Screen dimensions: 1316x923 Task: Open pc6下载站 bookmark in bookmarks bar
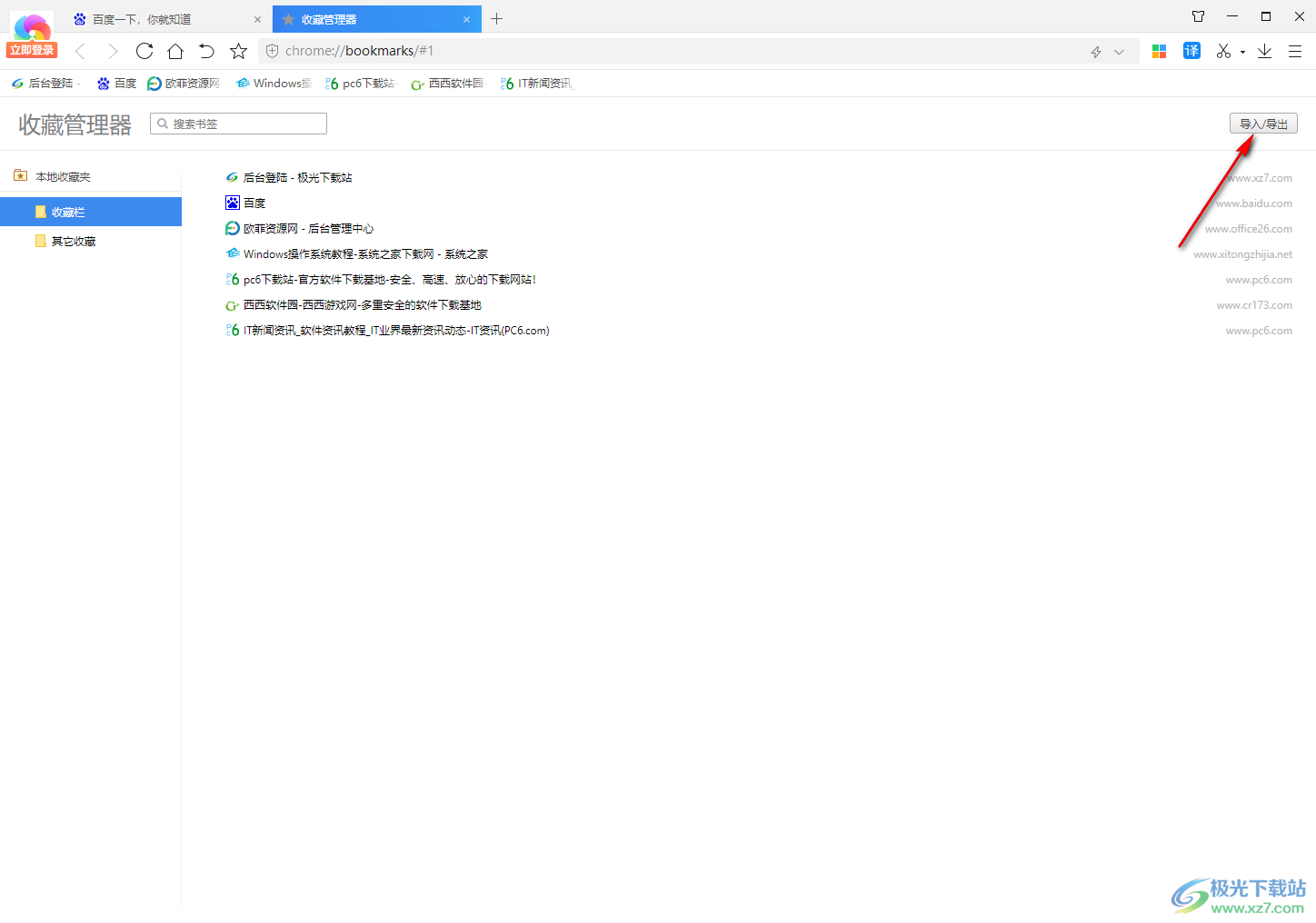point(360,84)
